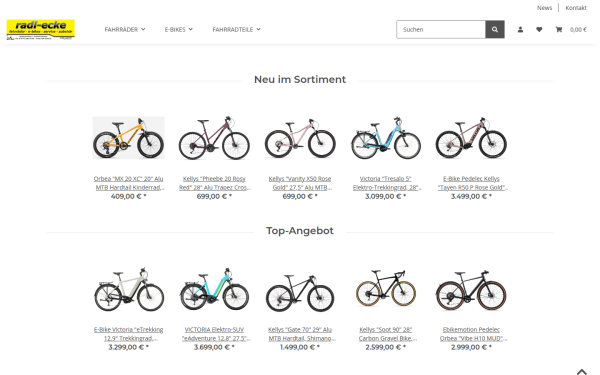
Task: Expand the E-Bikes dropdown menu
Action: (179, 29)
